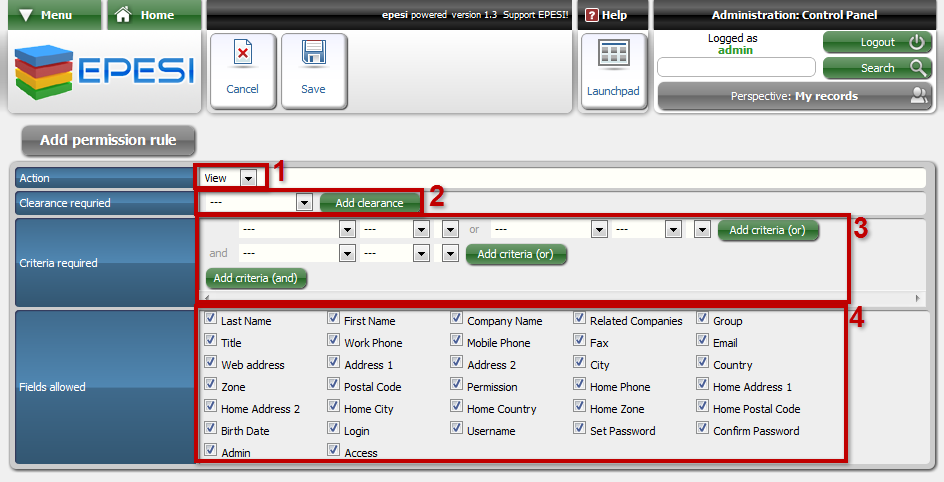Toggle the Company Name checkbox
The image size is (944, 482).
(456, 318)
